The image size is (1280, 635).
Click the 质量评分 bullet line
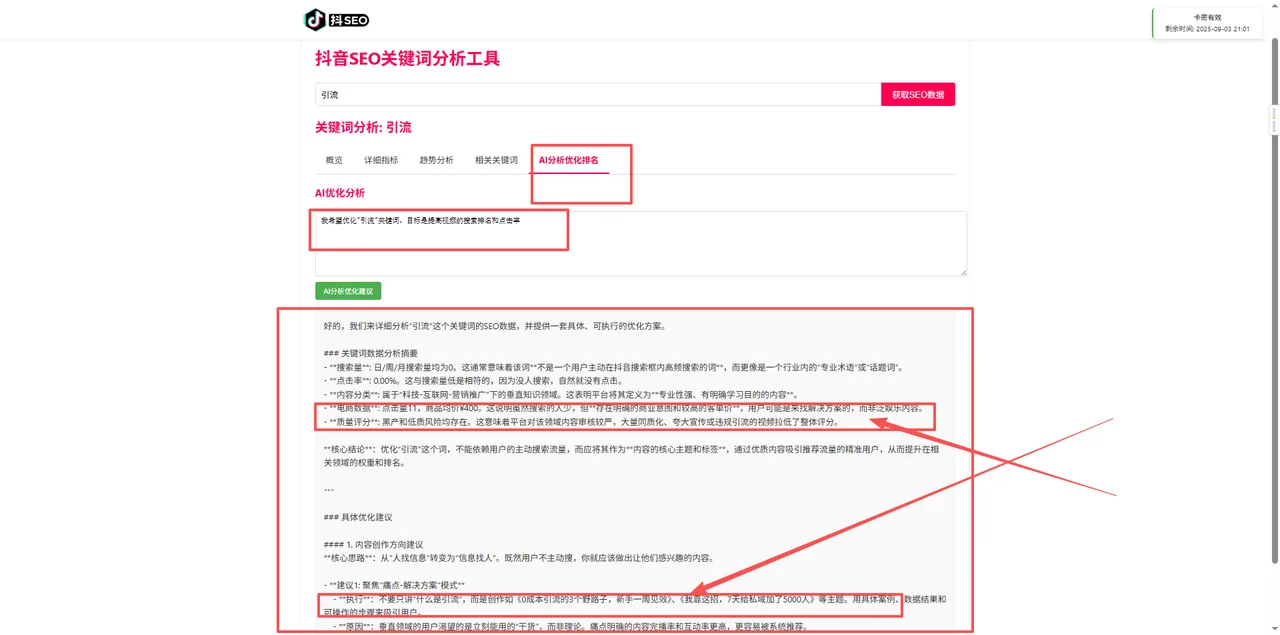point(582,422)
